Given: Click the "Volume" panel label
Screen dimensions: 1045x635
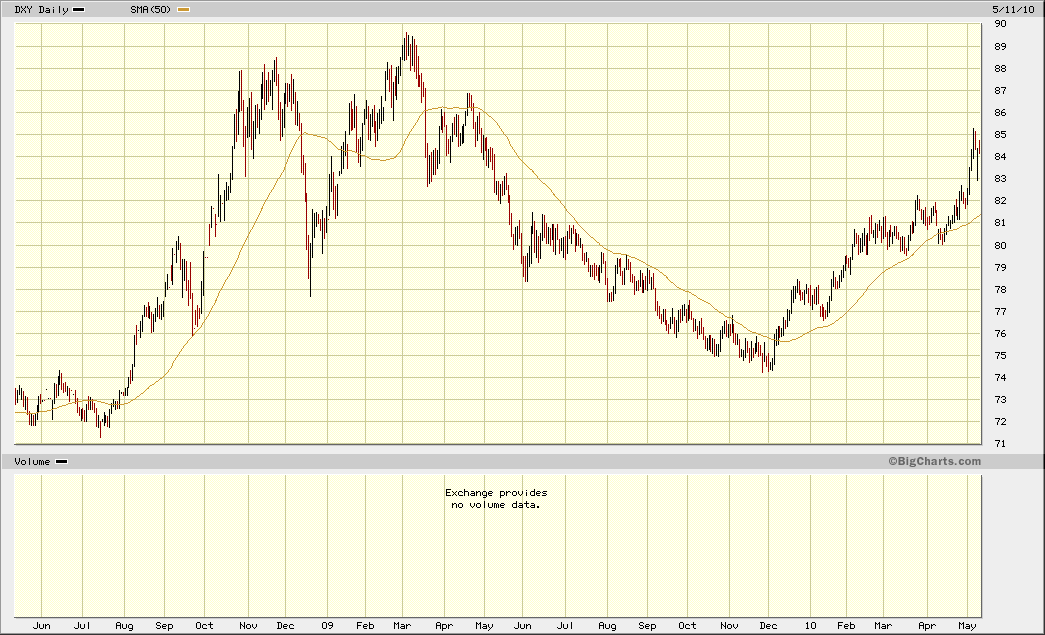Looking at the screenshot, I should click(x=32, y=461).
